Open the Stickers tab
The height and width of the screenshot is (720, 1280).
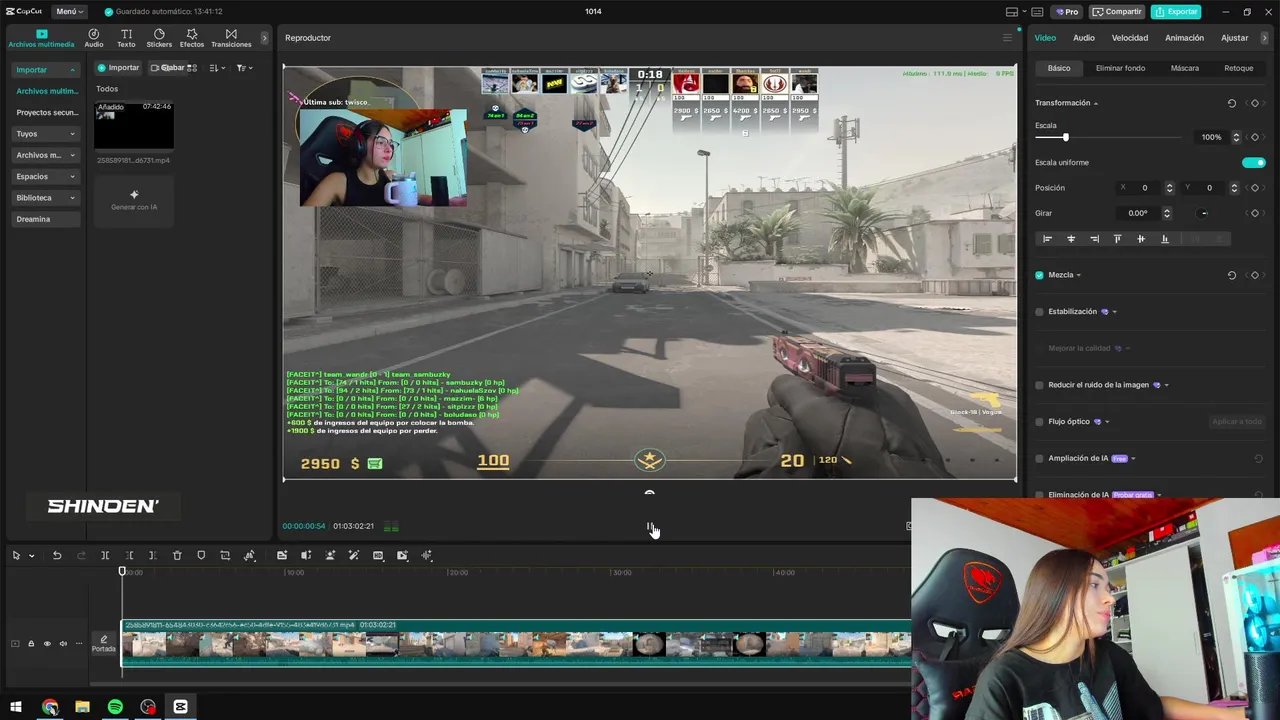(x=159, y=38)
